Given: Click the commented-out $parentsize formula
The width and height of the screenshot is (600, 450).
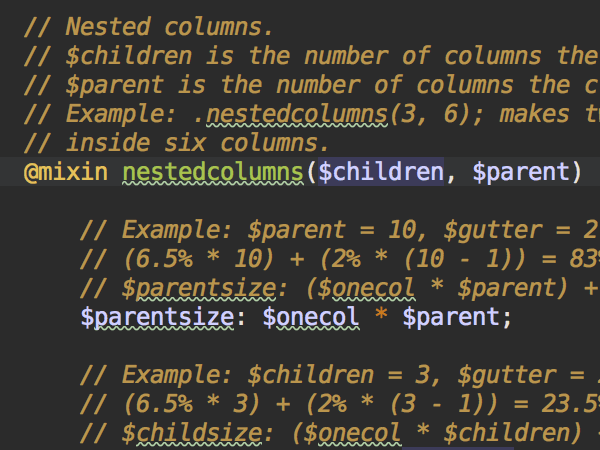Looking at the screenshot, I should pyautogui.click(x=340, y=288).
